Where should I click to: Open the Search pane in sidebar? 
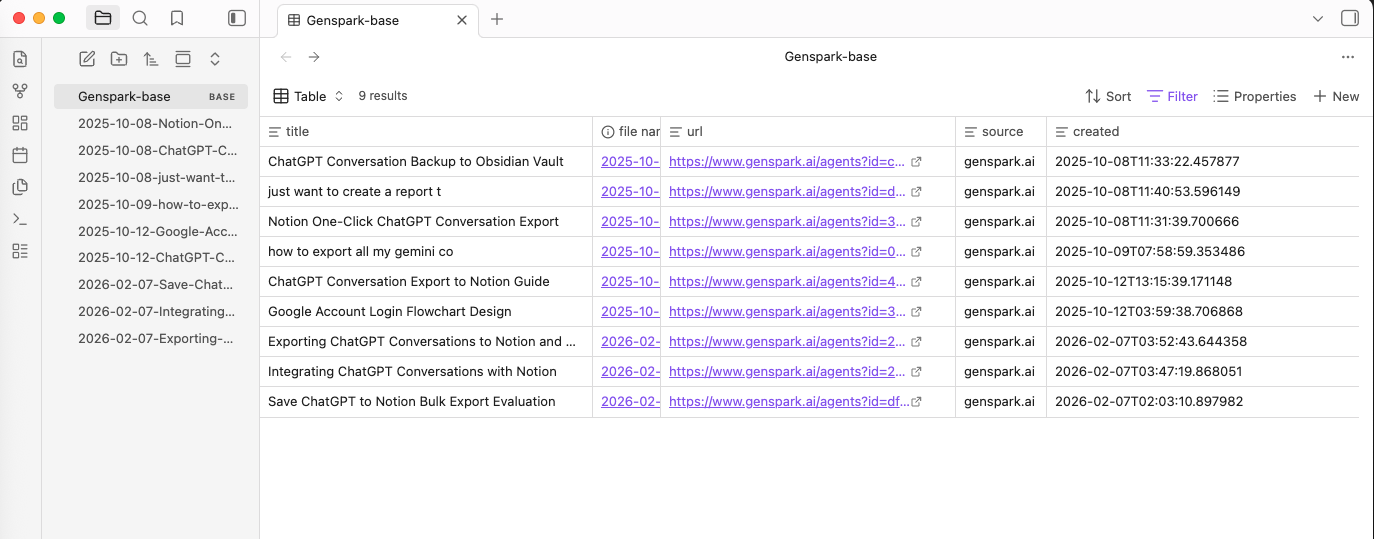click(x=140, y=18)
